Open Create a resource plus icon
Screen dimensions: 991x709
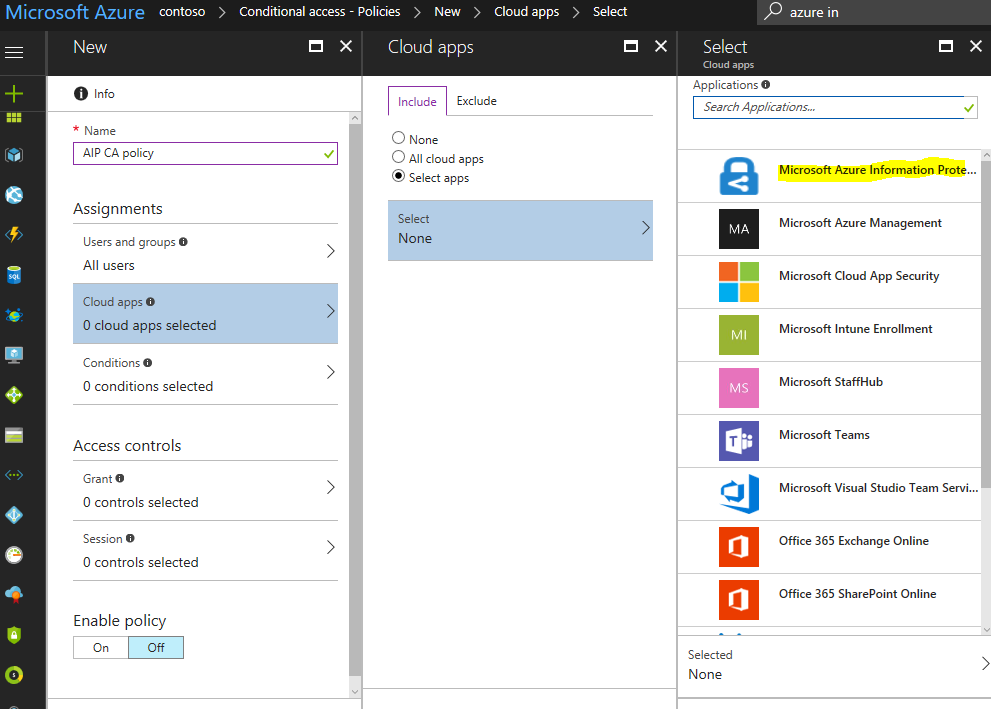(14, 94)
